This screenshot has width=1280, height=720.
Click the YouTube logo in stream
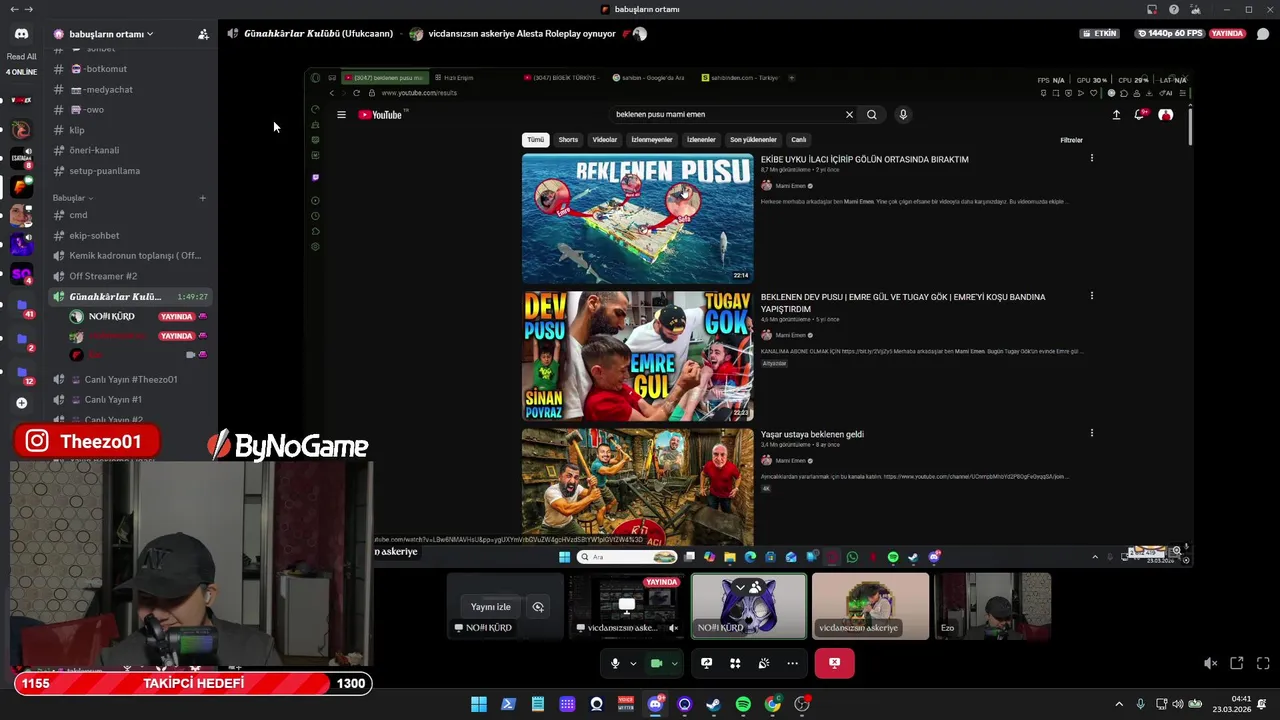click(382, 114)
